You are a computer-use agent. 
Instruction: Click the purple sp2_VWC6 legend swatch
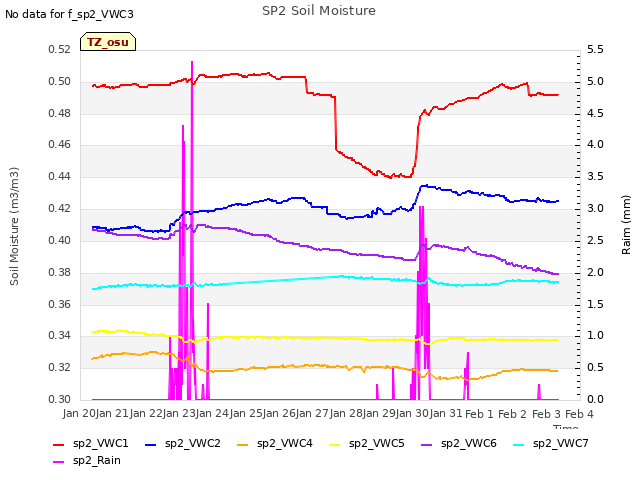coord(427,444)
